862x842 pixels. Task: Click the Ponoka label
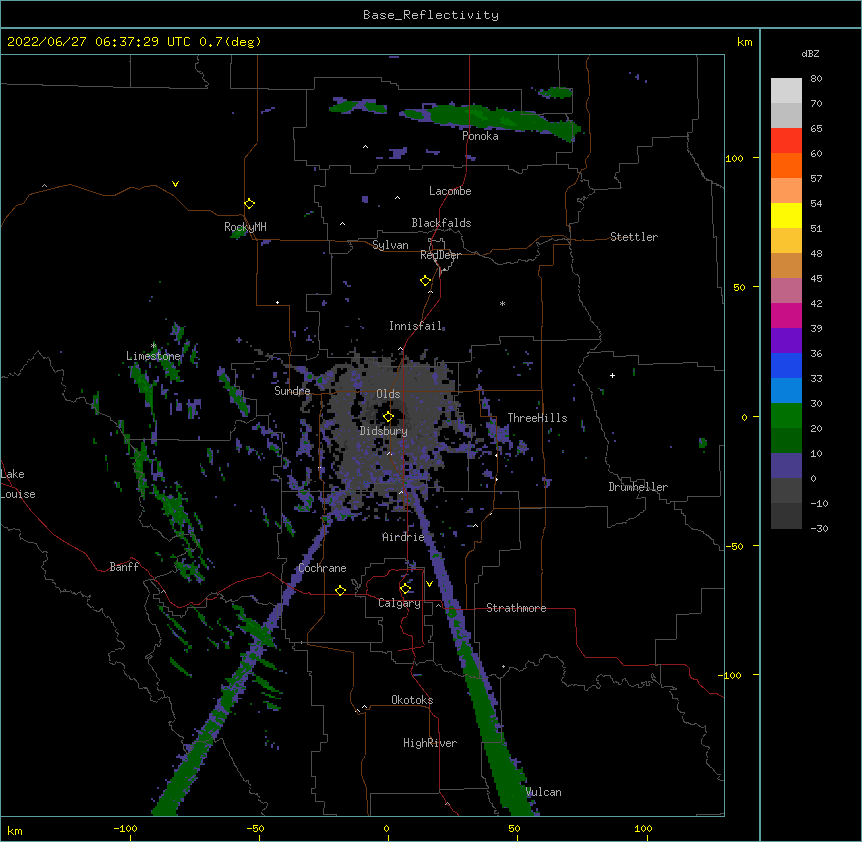pyautogui.click(x=480, y=136)
